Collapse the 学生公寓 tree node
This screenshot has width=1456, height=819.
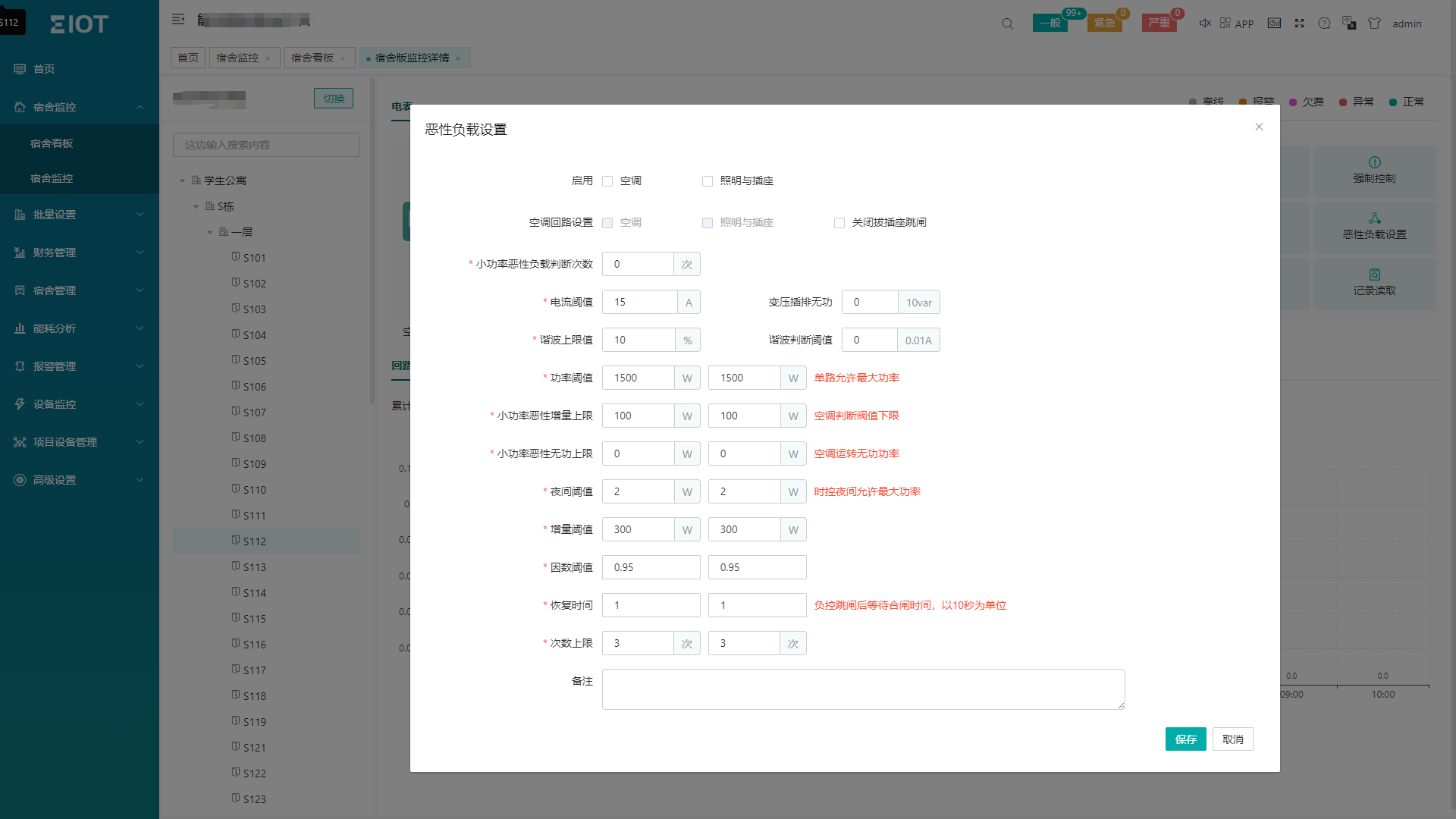point(182,181)
